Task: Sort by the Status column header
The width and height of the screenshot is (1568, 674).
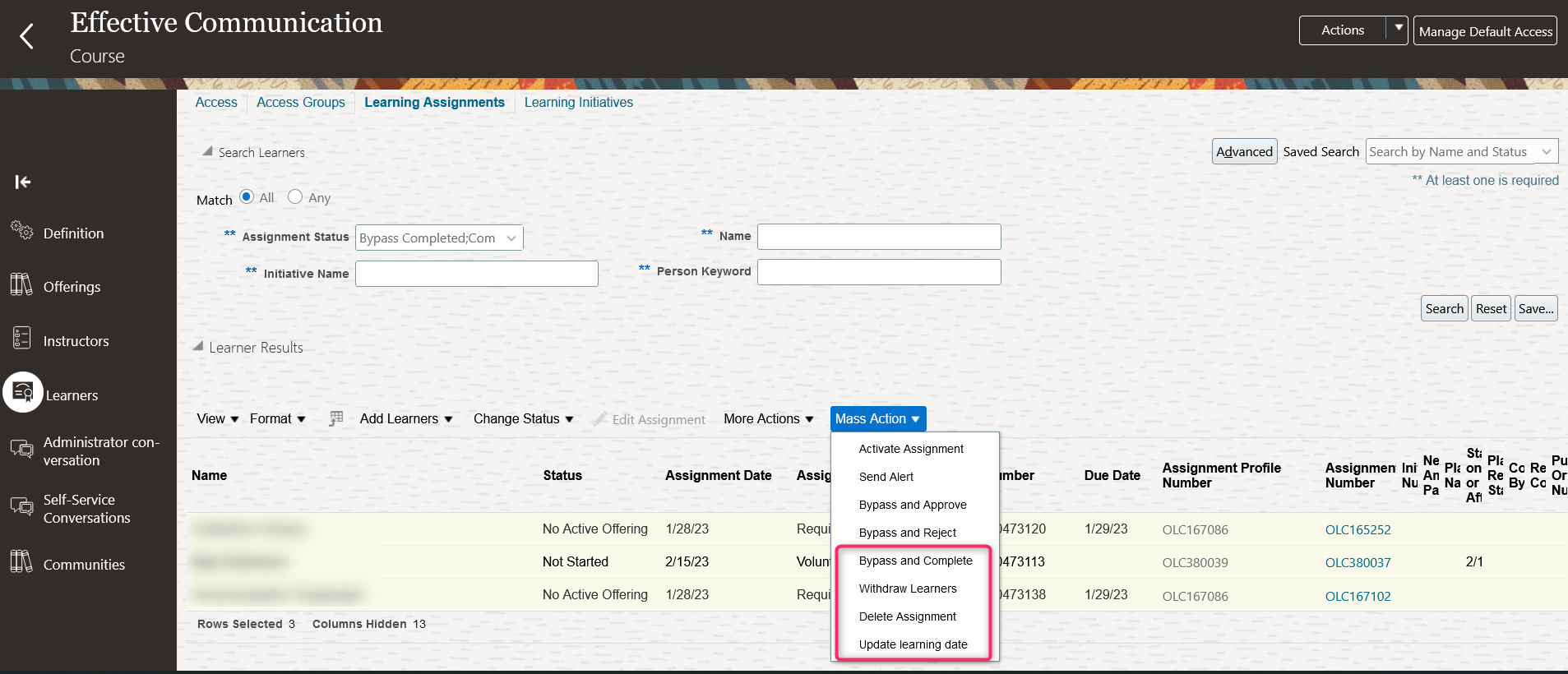Action: click(x=562, y=475)
